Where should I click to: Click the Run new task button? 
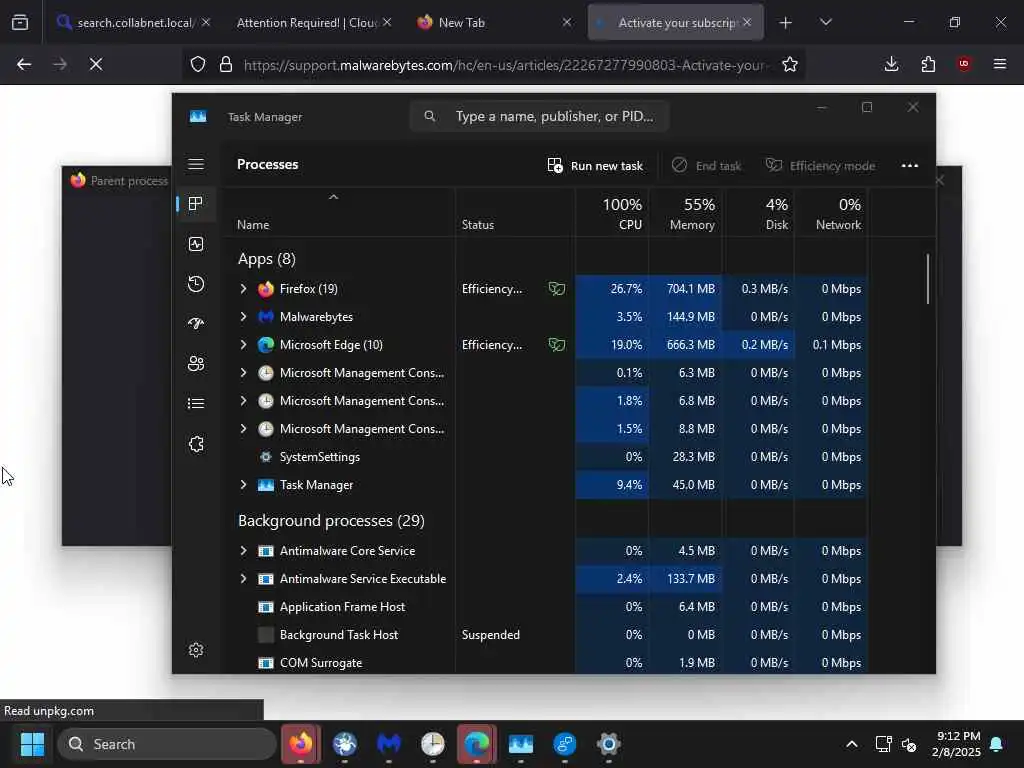click(595, 166)
